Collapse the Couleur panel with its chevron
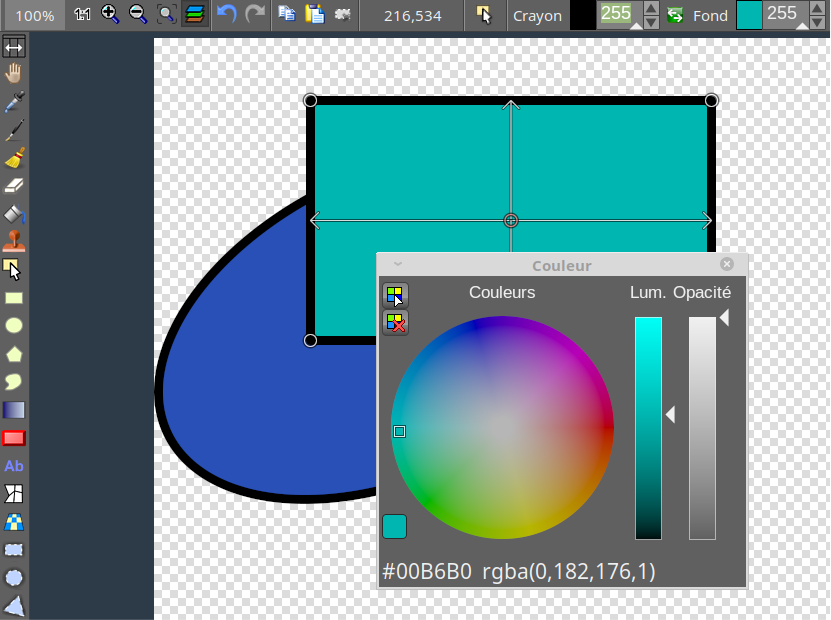This screenshot has height=620, width=831. tap(397, 265)
